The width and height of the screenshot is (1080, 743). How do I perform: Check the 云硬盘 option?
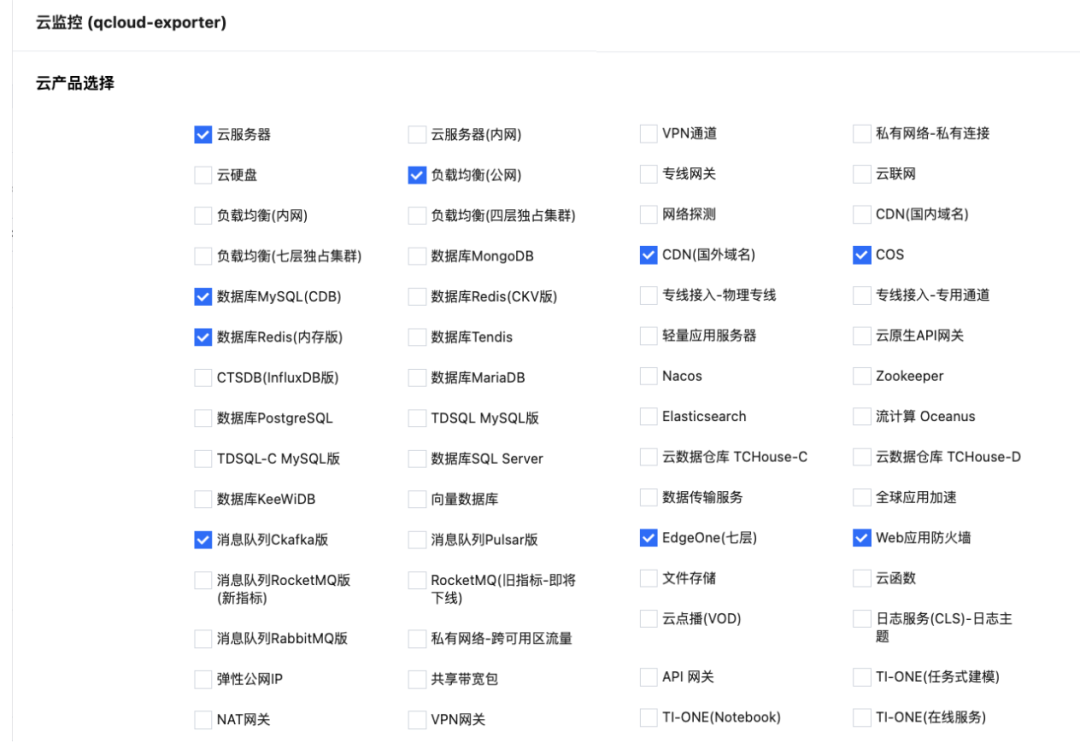click(x=202, y=175)
